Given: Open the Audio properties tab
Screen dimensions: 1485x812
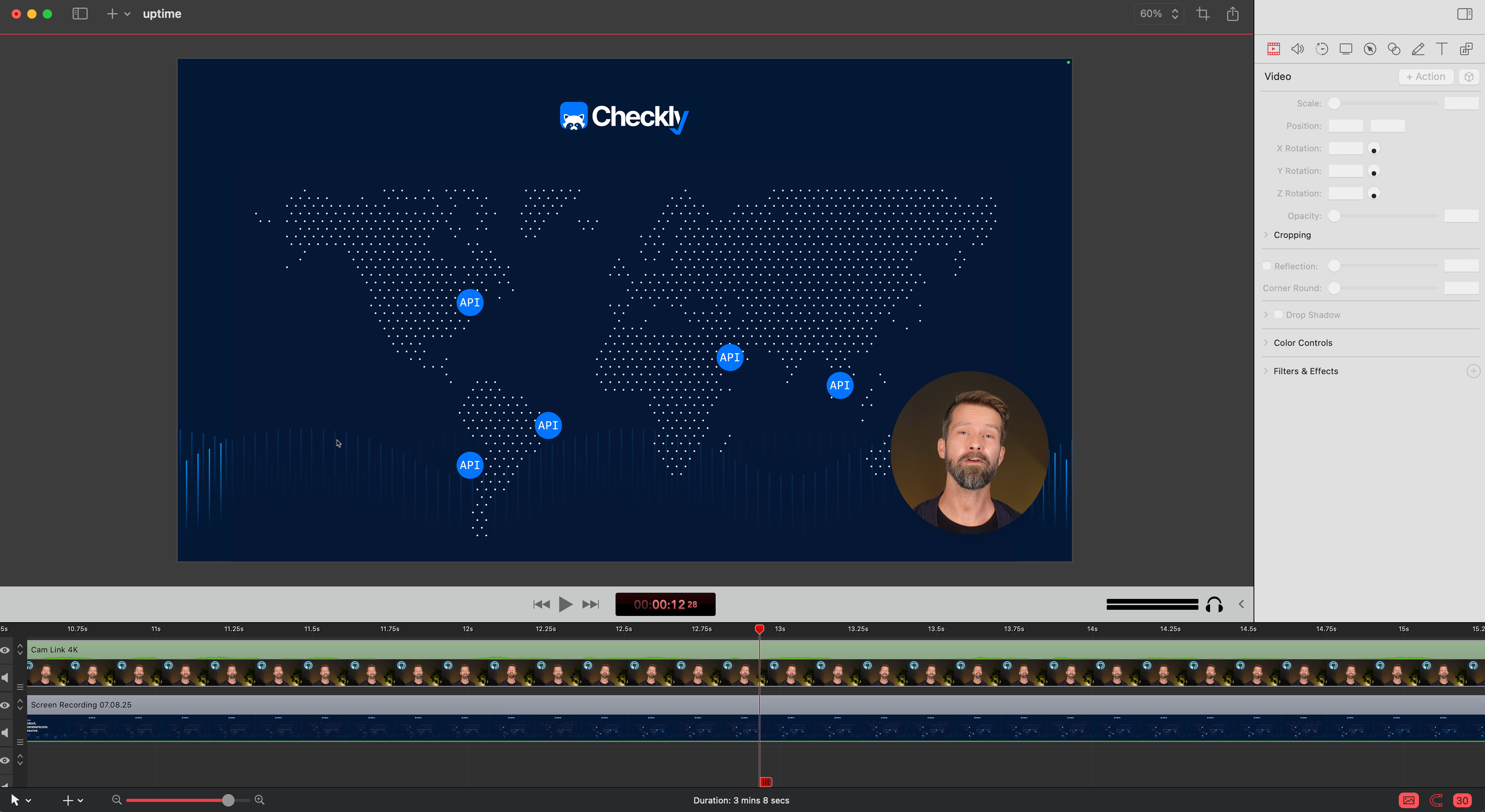Looking at the screenshot, I should (x=1298, y=49).
